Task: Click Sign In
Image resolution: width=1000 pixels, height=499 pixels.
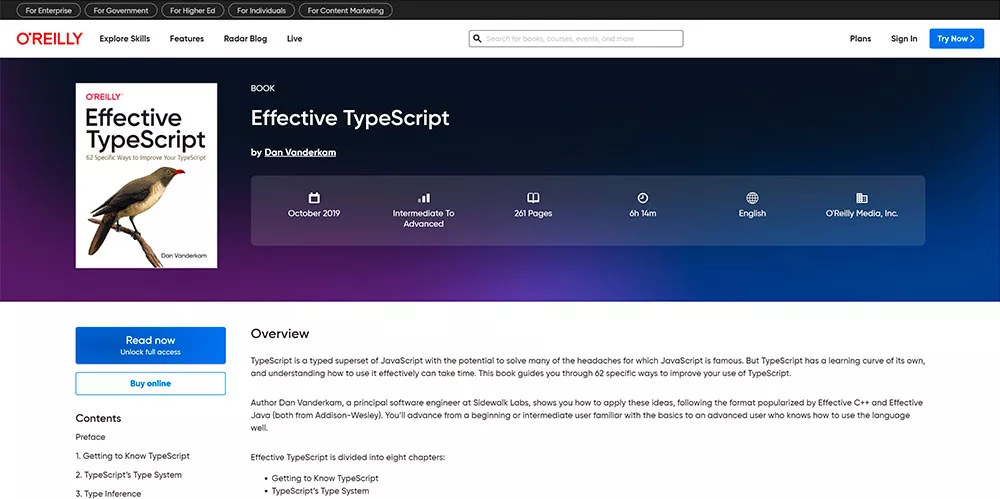Action: point(904,39)
